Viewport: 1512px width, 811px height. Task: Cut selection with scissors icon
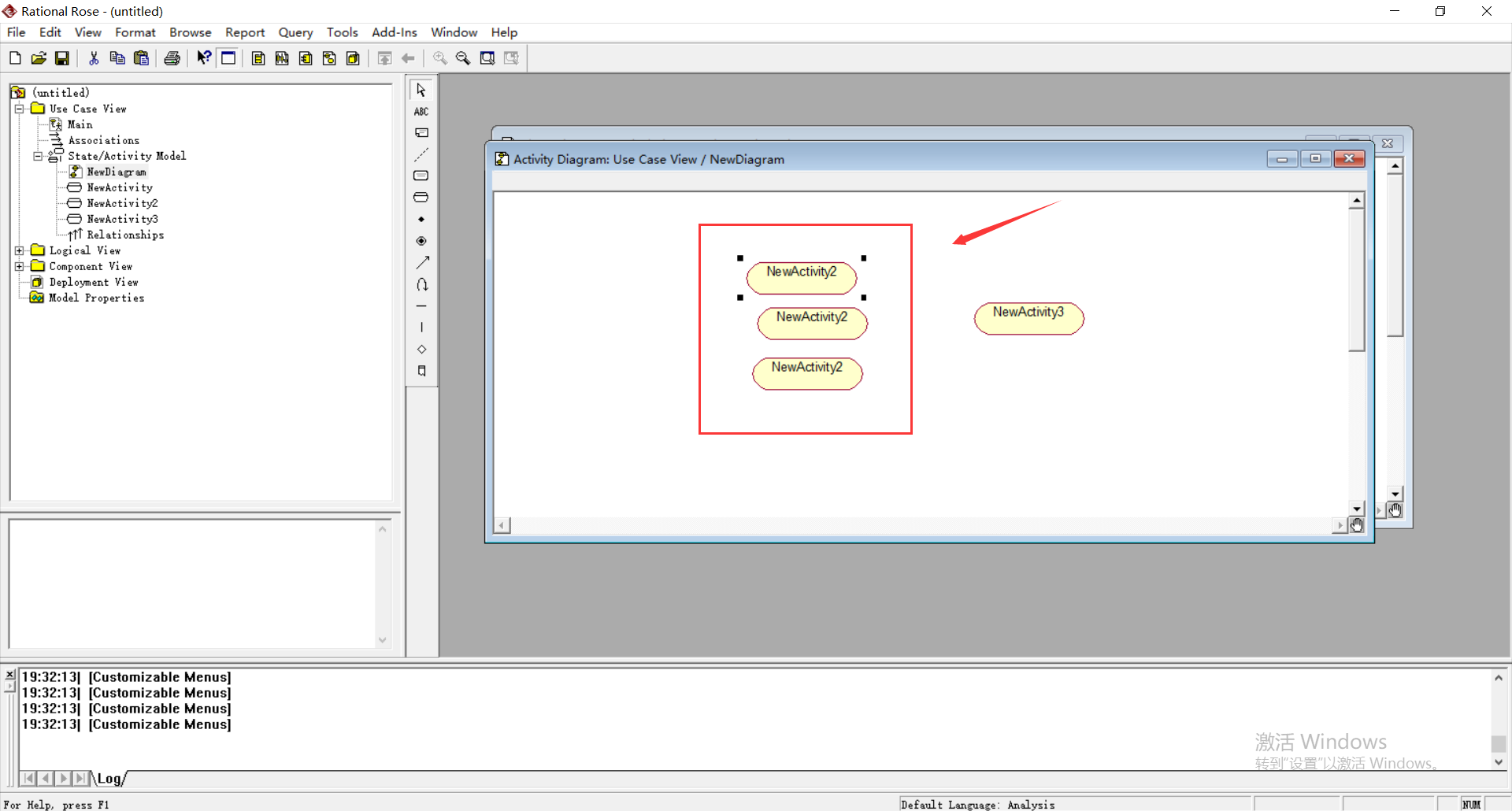(x=94, y=58)
